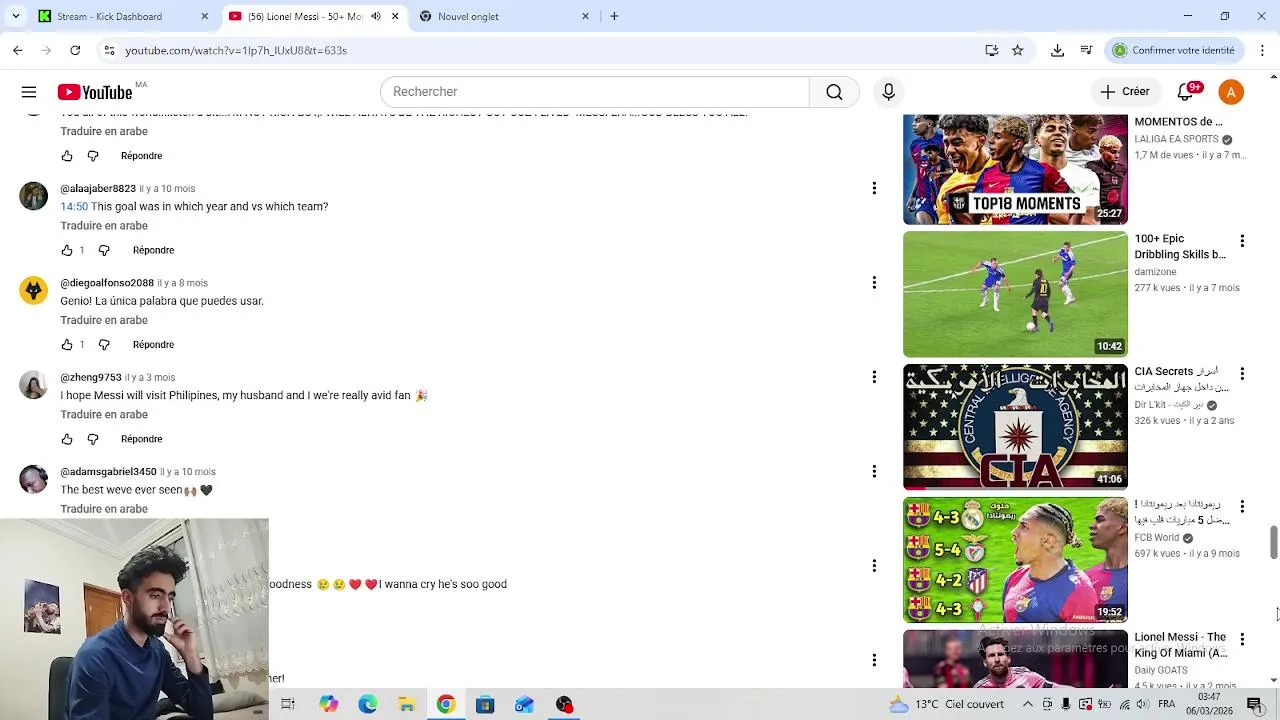Open the CIA Secrets video thumbnail

(x=1015, y=427)
